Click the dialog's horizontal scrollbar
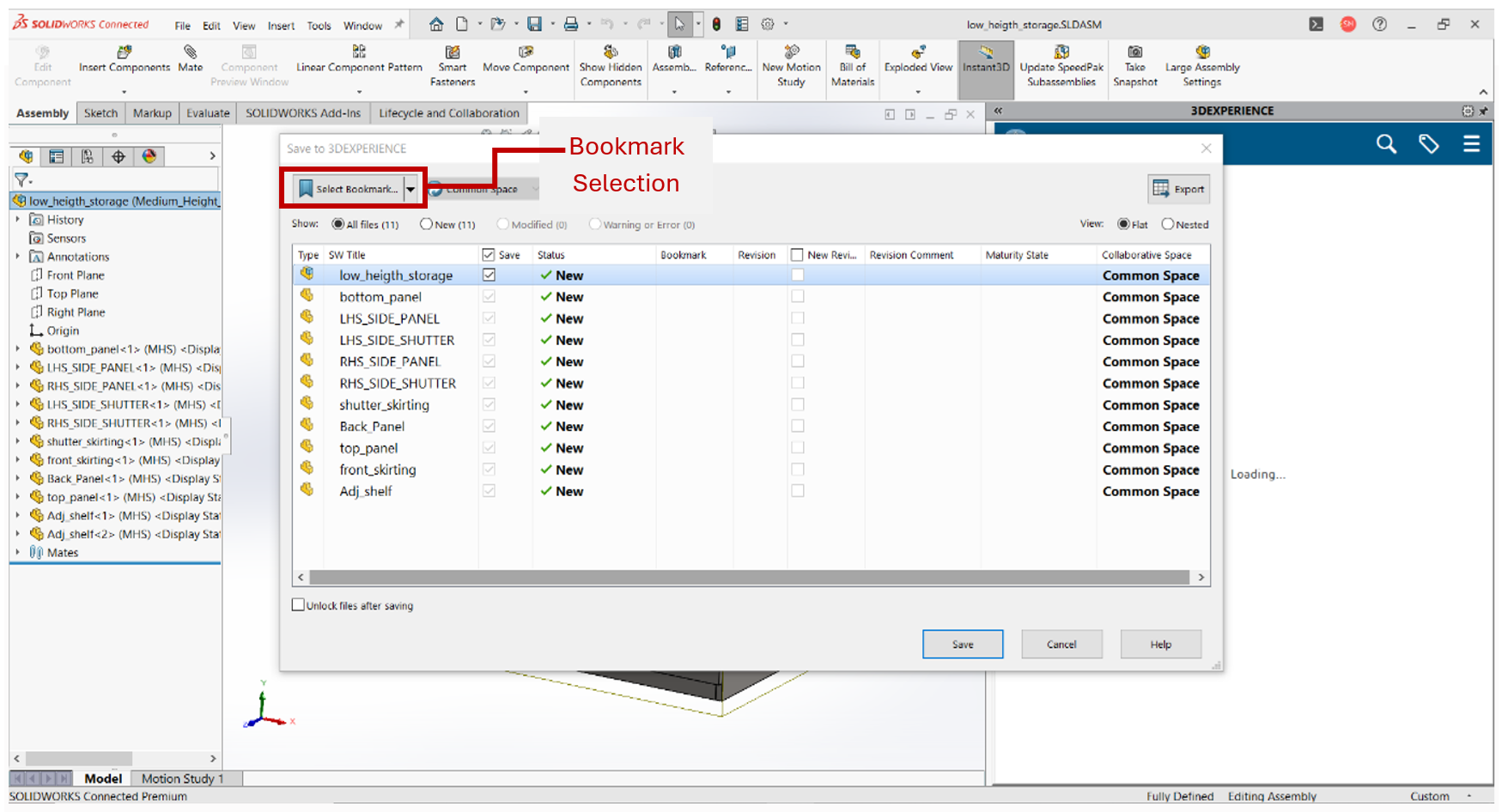Viewport: 1502px width, 812px height. point(749,578)
